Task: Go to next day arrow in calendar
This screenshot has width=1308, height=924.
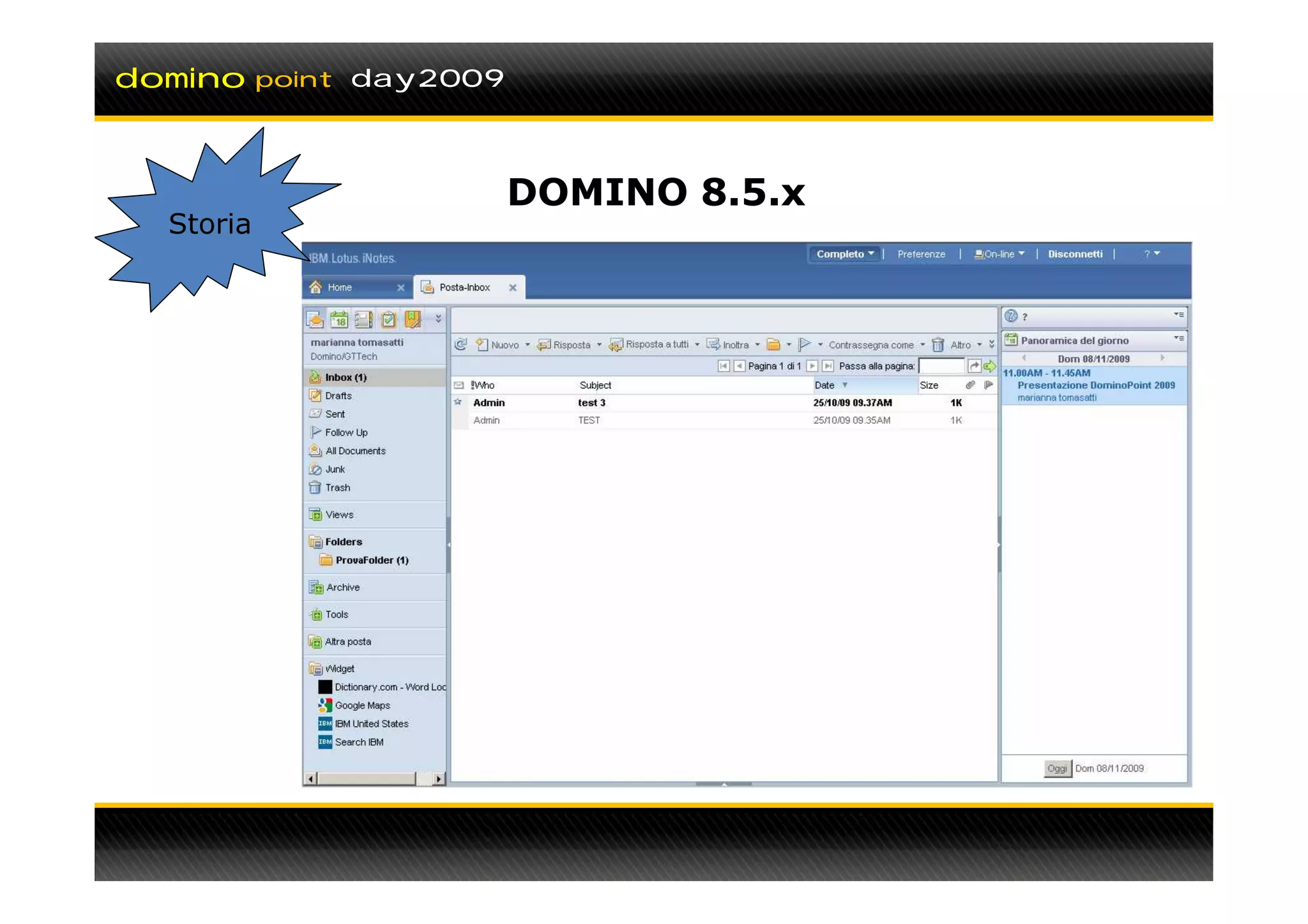Action: 1162,358
